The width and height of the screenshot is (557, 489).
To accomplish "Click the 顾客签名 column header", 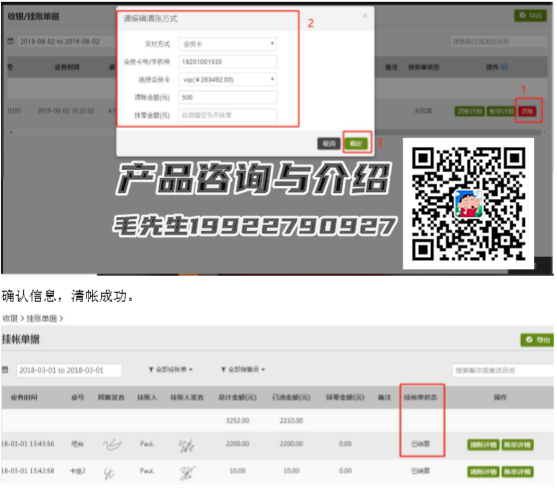I will [x=111, y=397].
